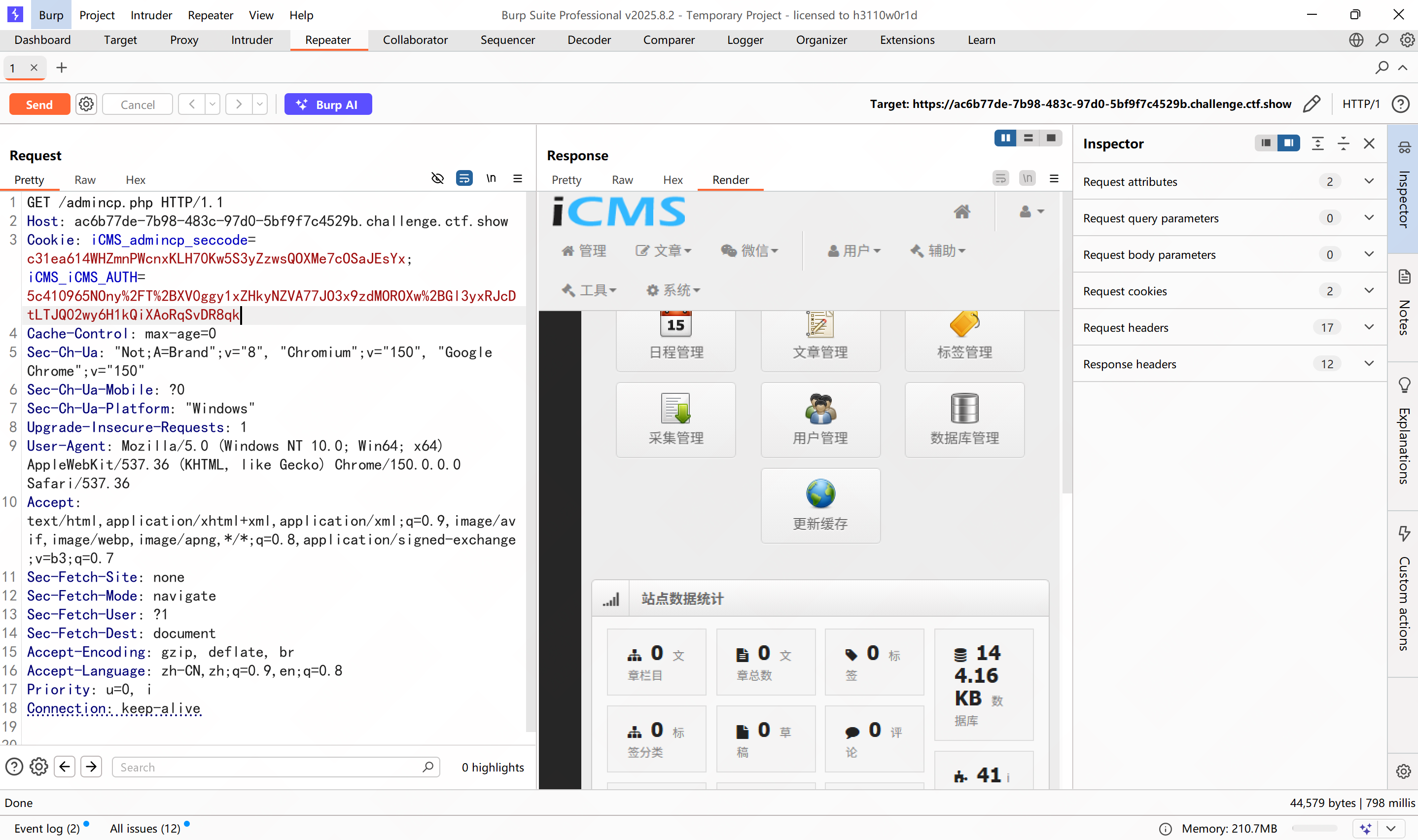Open the global search magnifier icon
The image size is (1418, 840).
[1382, 39]
